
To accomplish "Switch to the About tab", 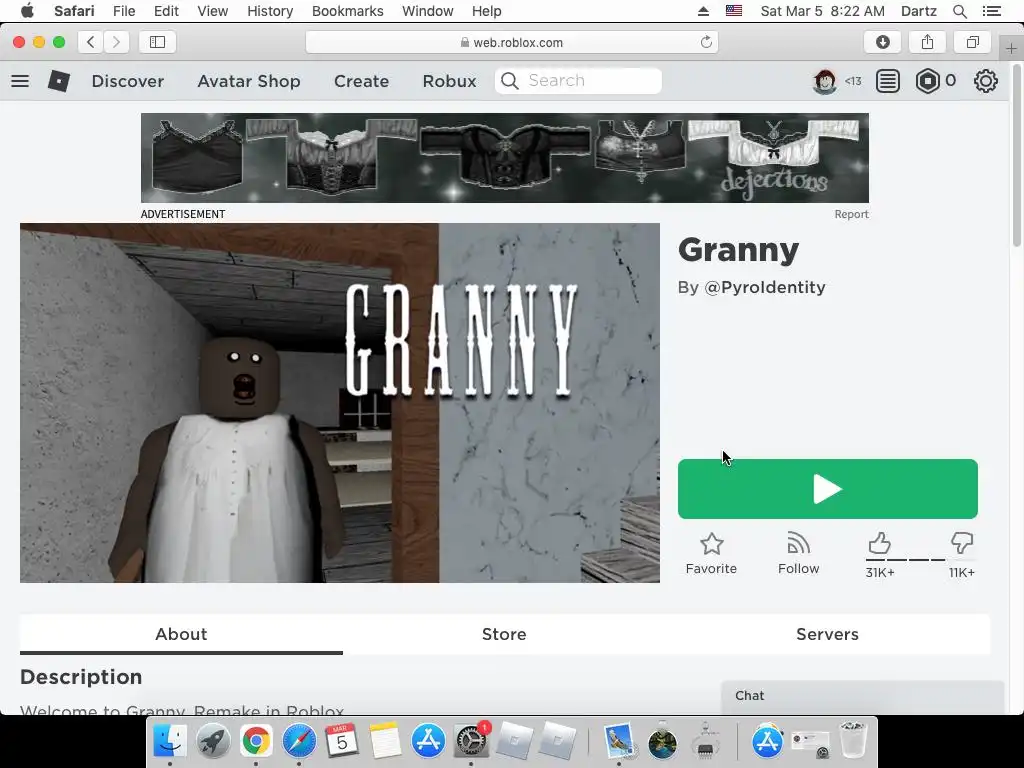I will (181, 634).
